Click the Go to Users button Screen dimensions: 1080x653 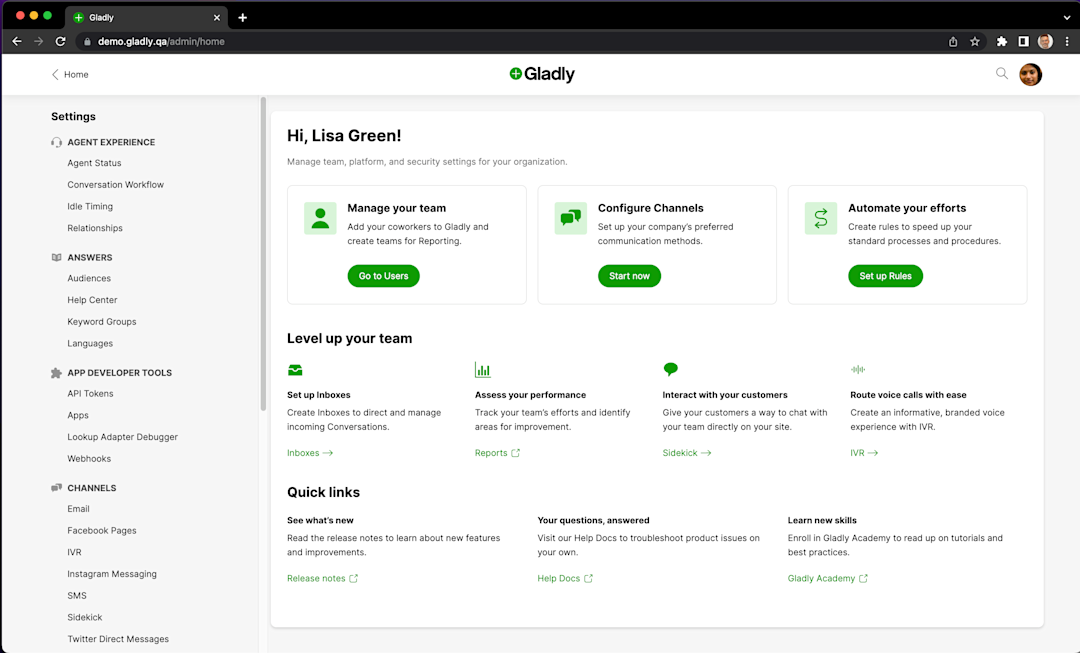[x=383, y=276]
